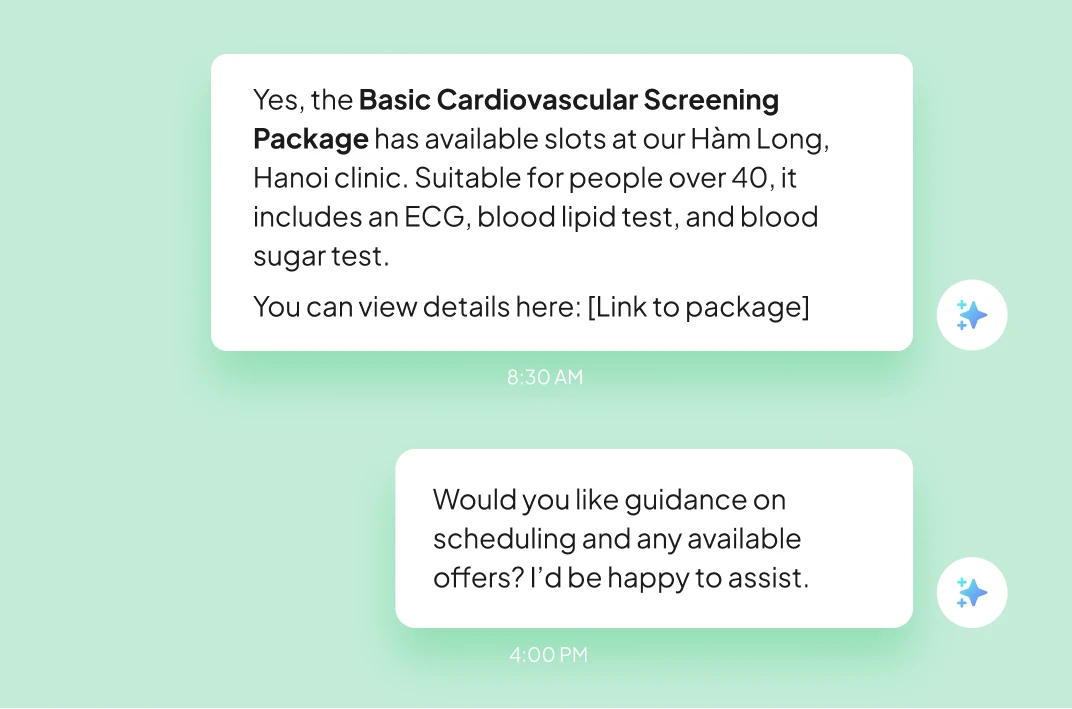Click the bold 'Basic Cardiovascular Screening' text

click(568, 100)
